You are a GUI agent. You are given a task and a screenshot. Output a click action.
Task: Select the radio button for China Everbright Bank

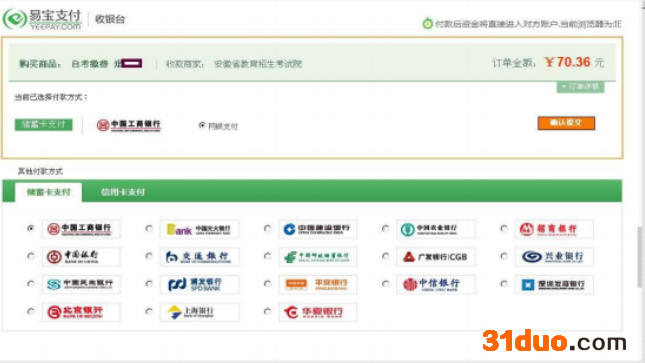click(x=149, y=228)
